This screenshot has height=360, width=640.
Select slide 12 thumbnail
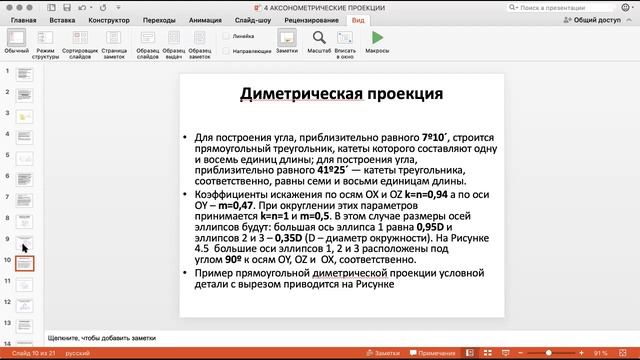24,305
